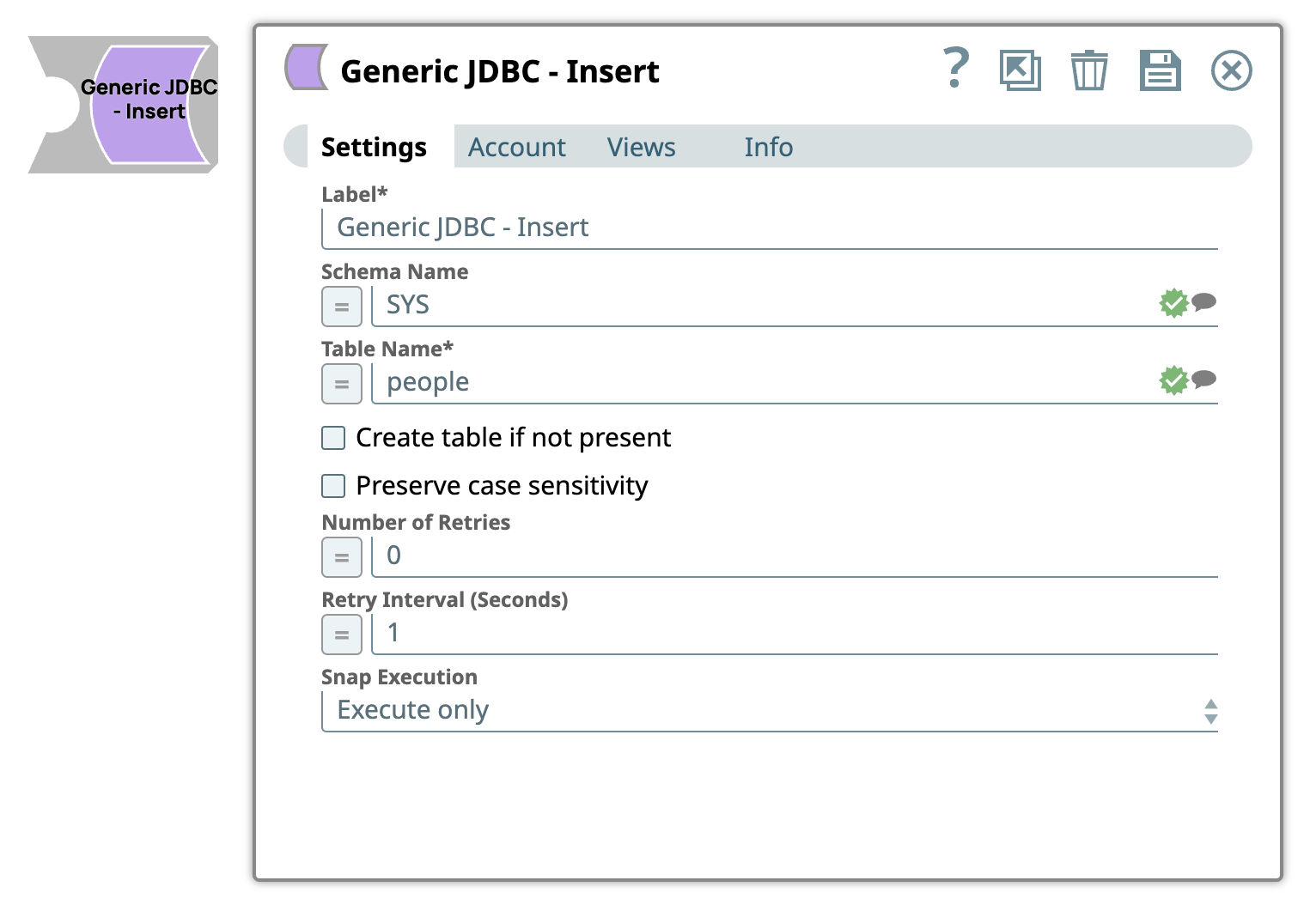Click the Table Name green validation badge
This screenshot has height=917, width=1316.
coord(1173,380)
